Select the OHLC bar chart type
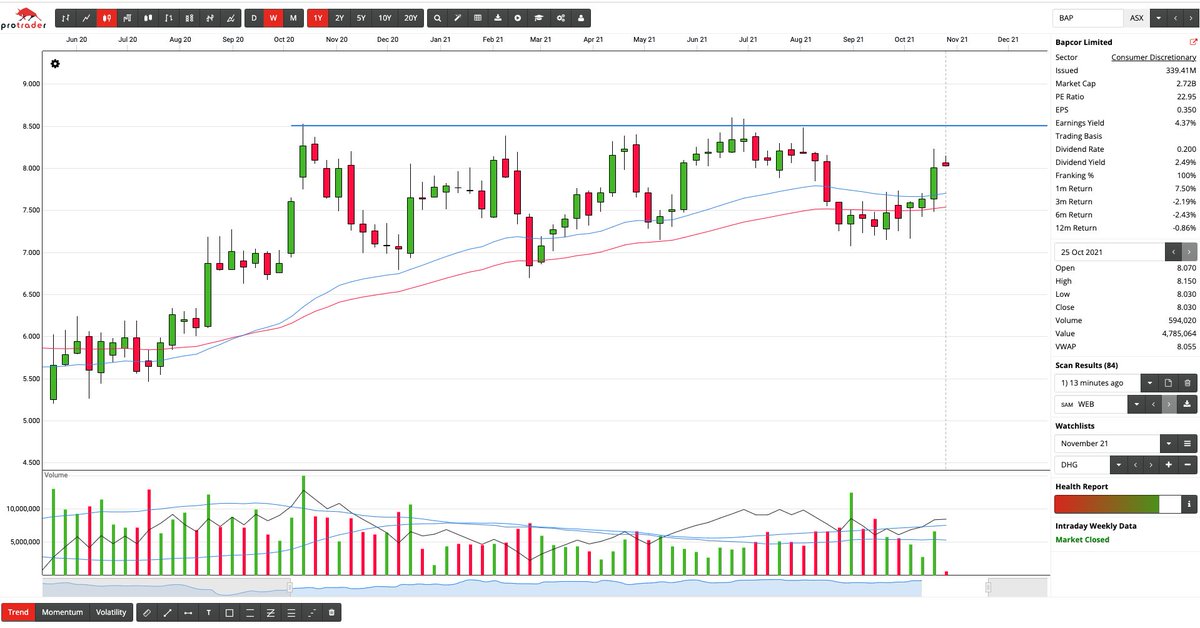The image size is (1200, 628). [x=66, y=18]
